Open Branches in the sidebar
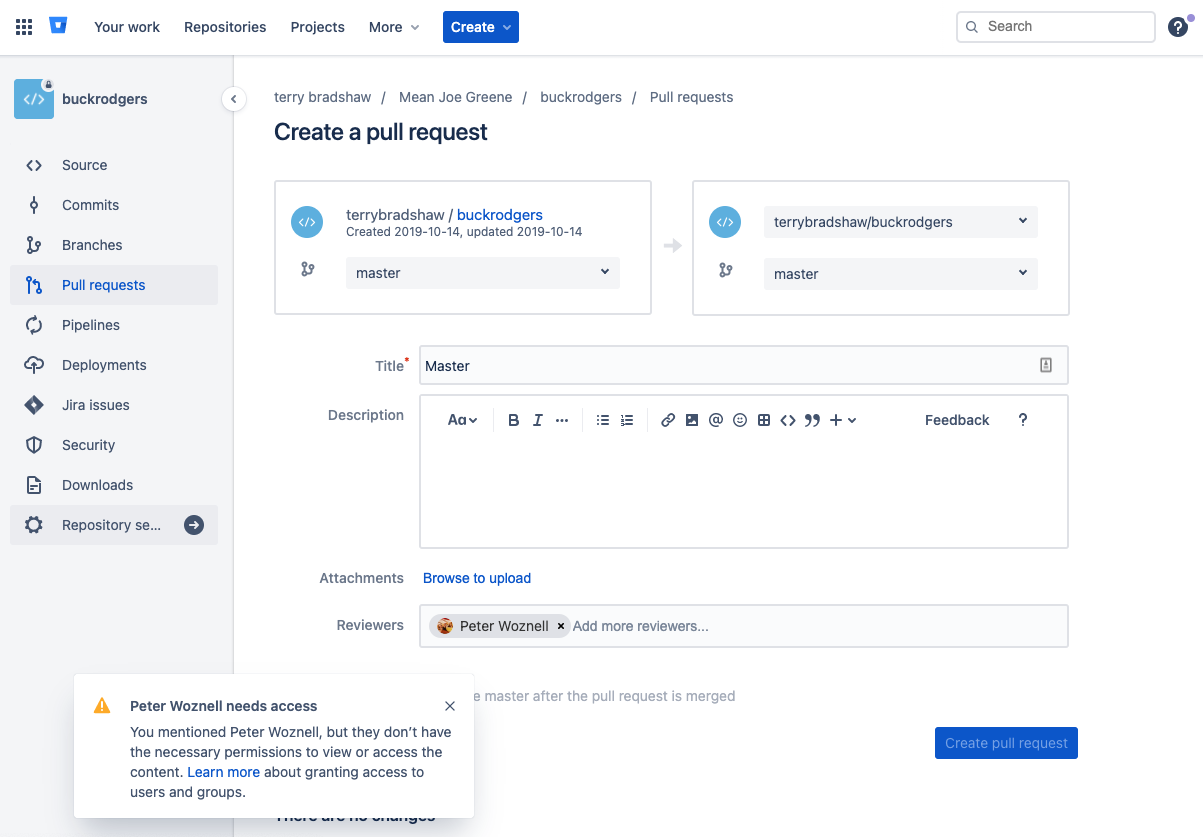Viewport: 1203px width, 837px height. click(114, 245)
